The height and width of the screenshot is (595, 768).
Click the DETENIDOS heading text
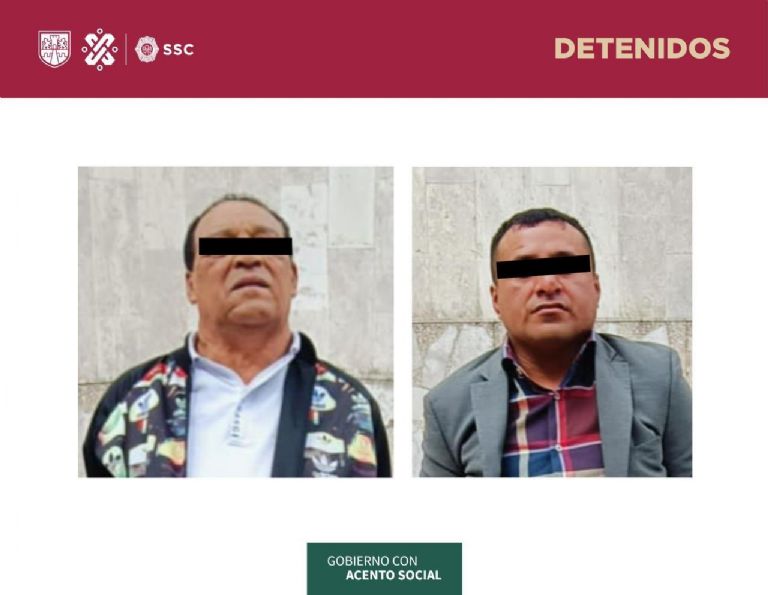click(x=642, y=48)
